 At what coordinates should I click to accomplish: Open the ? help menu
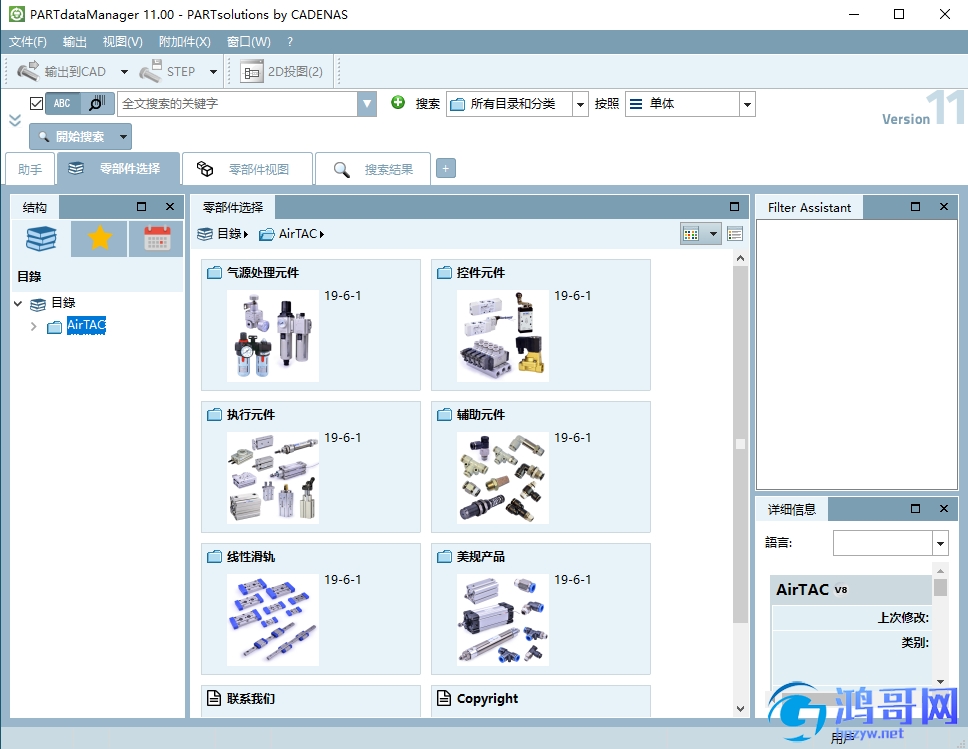coord(290,41)
